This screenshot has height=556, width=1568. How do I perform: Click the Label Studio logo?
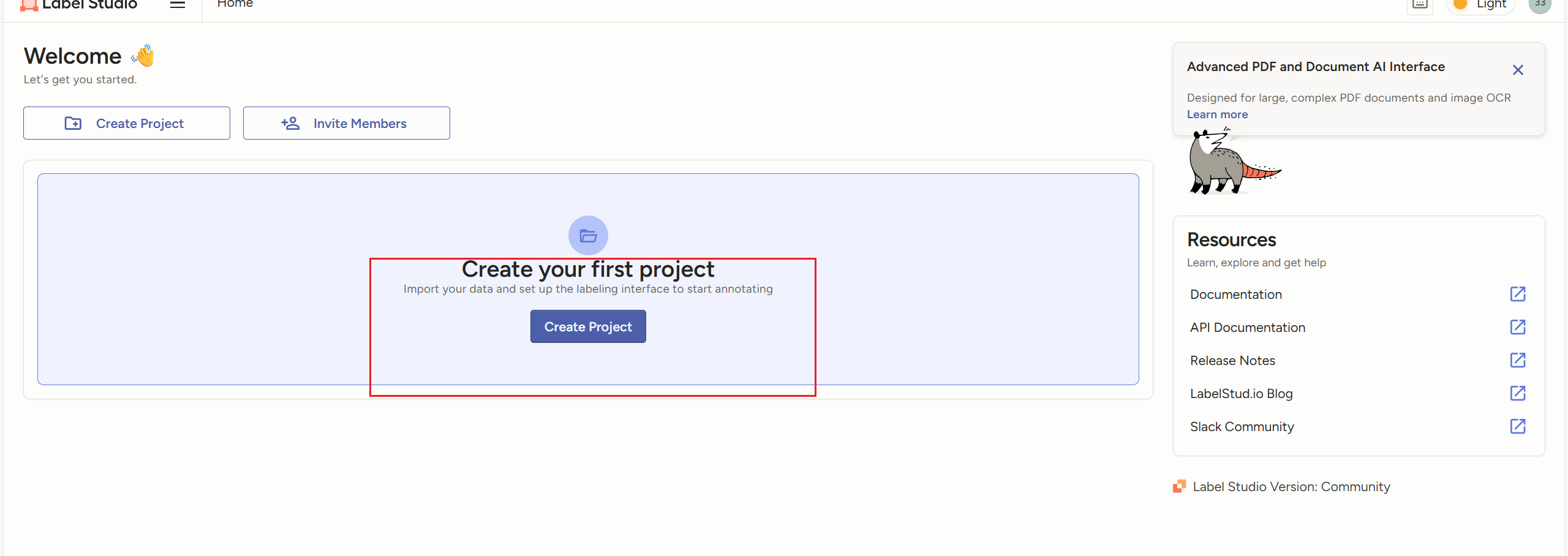78,5
